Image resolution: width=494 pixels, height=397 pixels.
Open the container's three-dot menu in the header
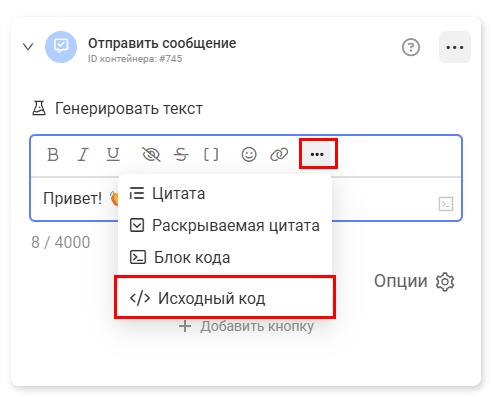pyautogui.click(x=455, y=47)
